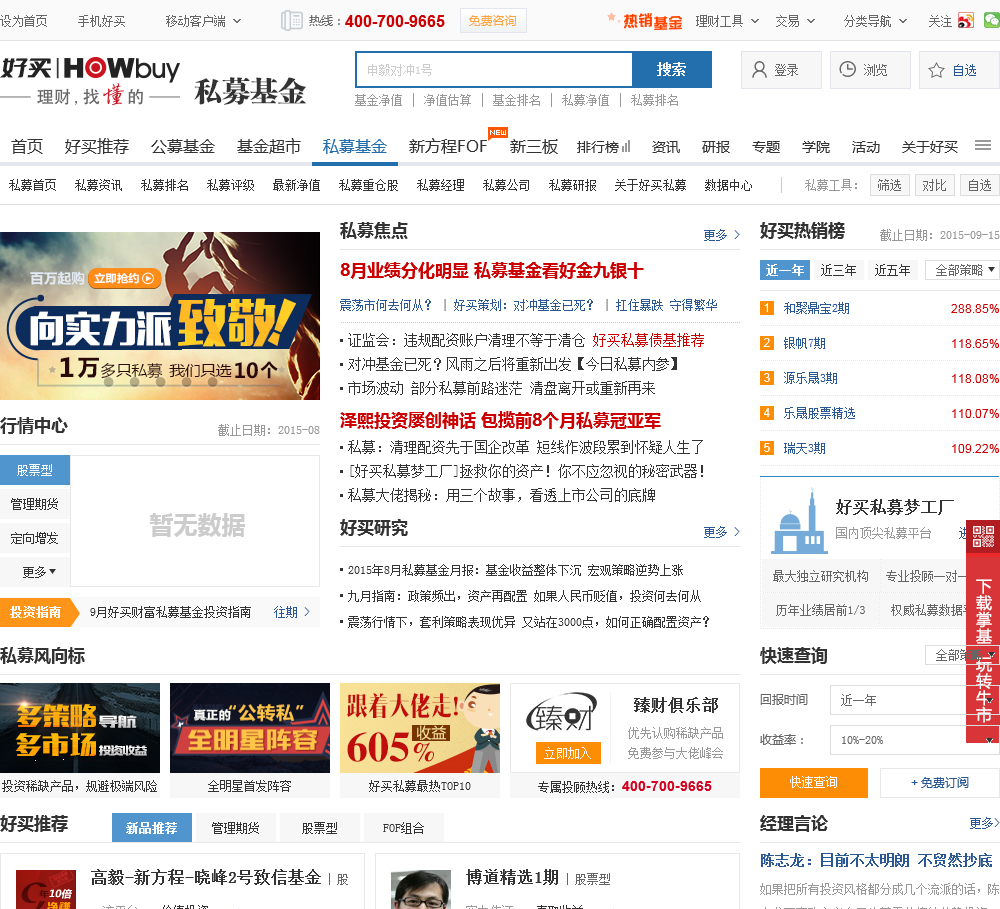
Task: Click the QR code icon on sidebar
Action: (983, 536)
